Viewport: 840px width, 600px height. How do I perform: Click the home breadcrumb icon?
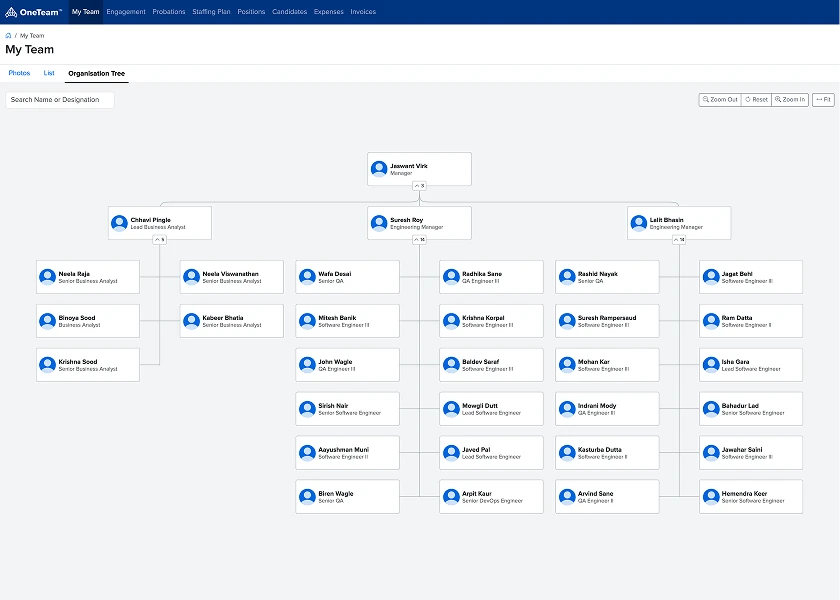click(x=8, y=35)
